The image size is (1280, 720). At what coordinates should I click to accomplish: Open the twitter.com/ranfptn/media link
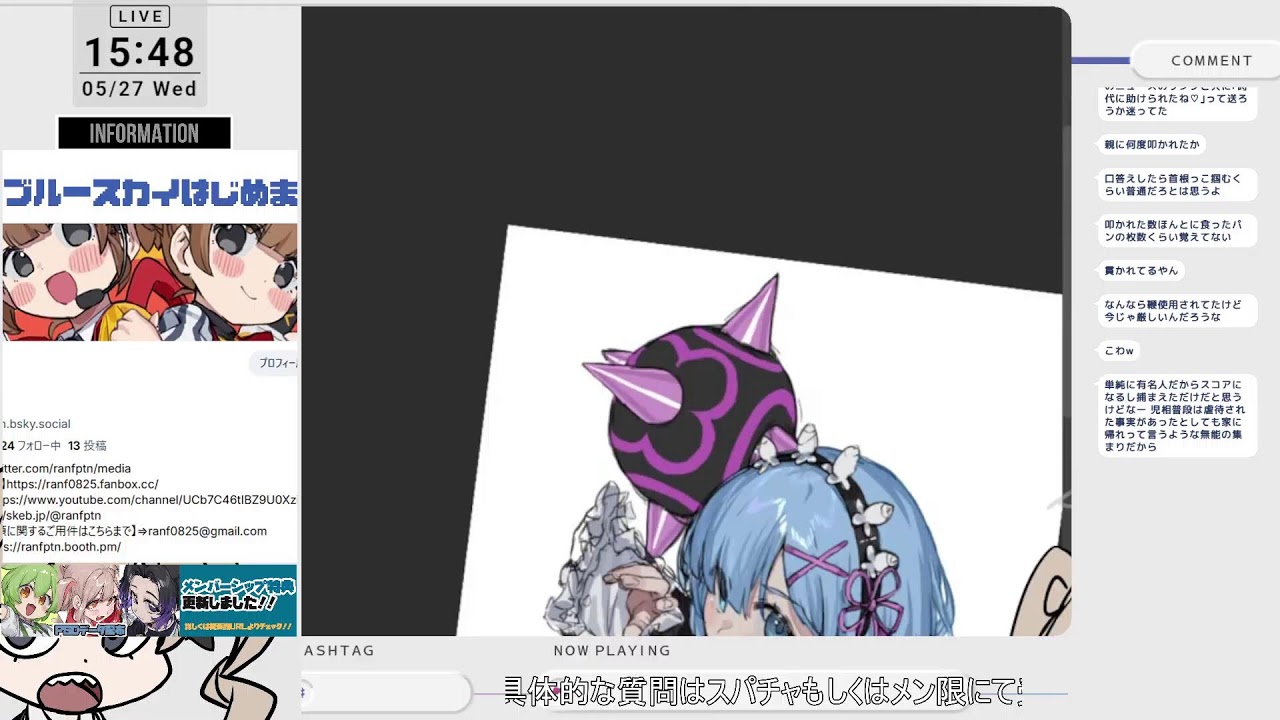pos(66,468)
